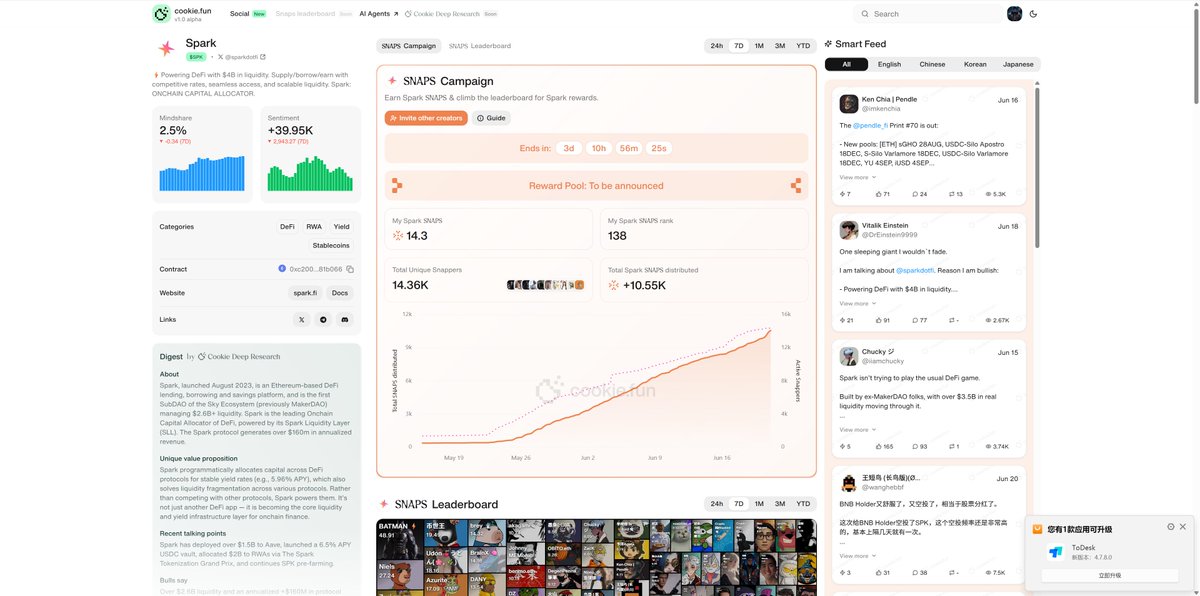Open Snaps leaderboard nav item
Viewport: 1200px width, 596px height.
313,14
